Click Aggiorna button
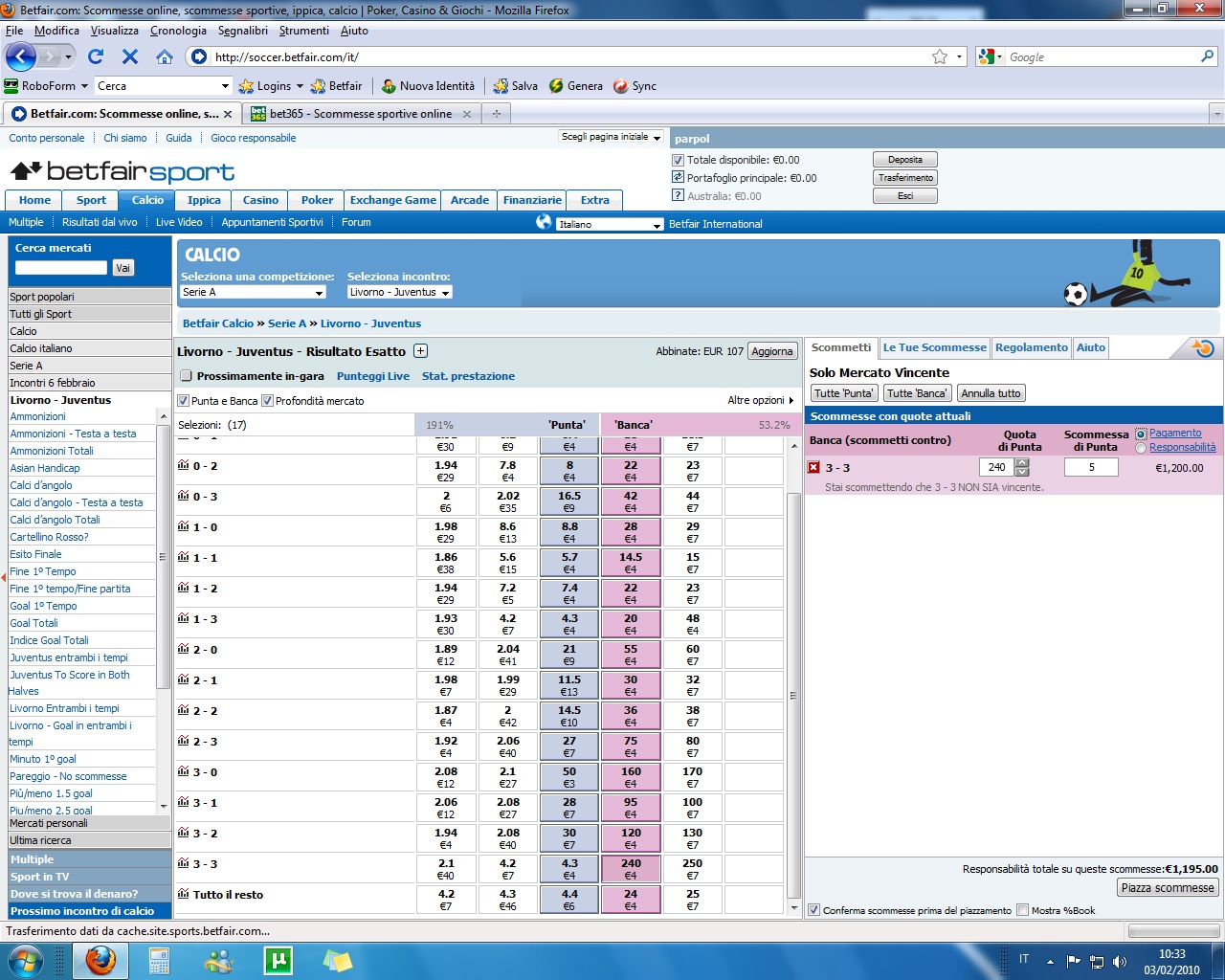Screen dimensions: 1225x980 tap(771, 351)
